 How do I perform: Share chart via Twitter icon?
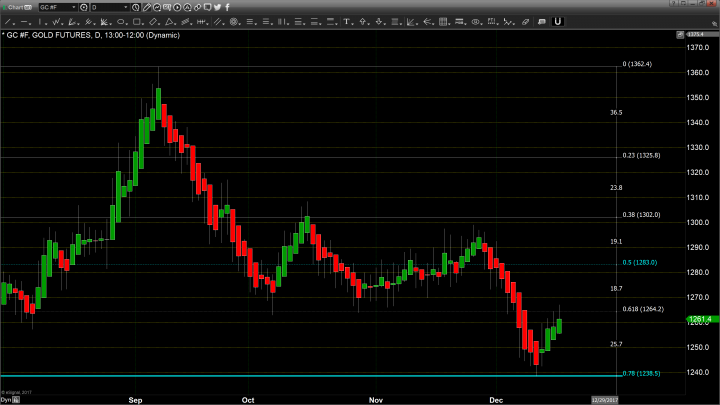pos(217,7)
